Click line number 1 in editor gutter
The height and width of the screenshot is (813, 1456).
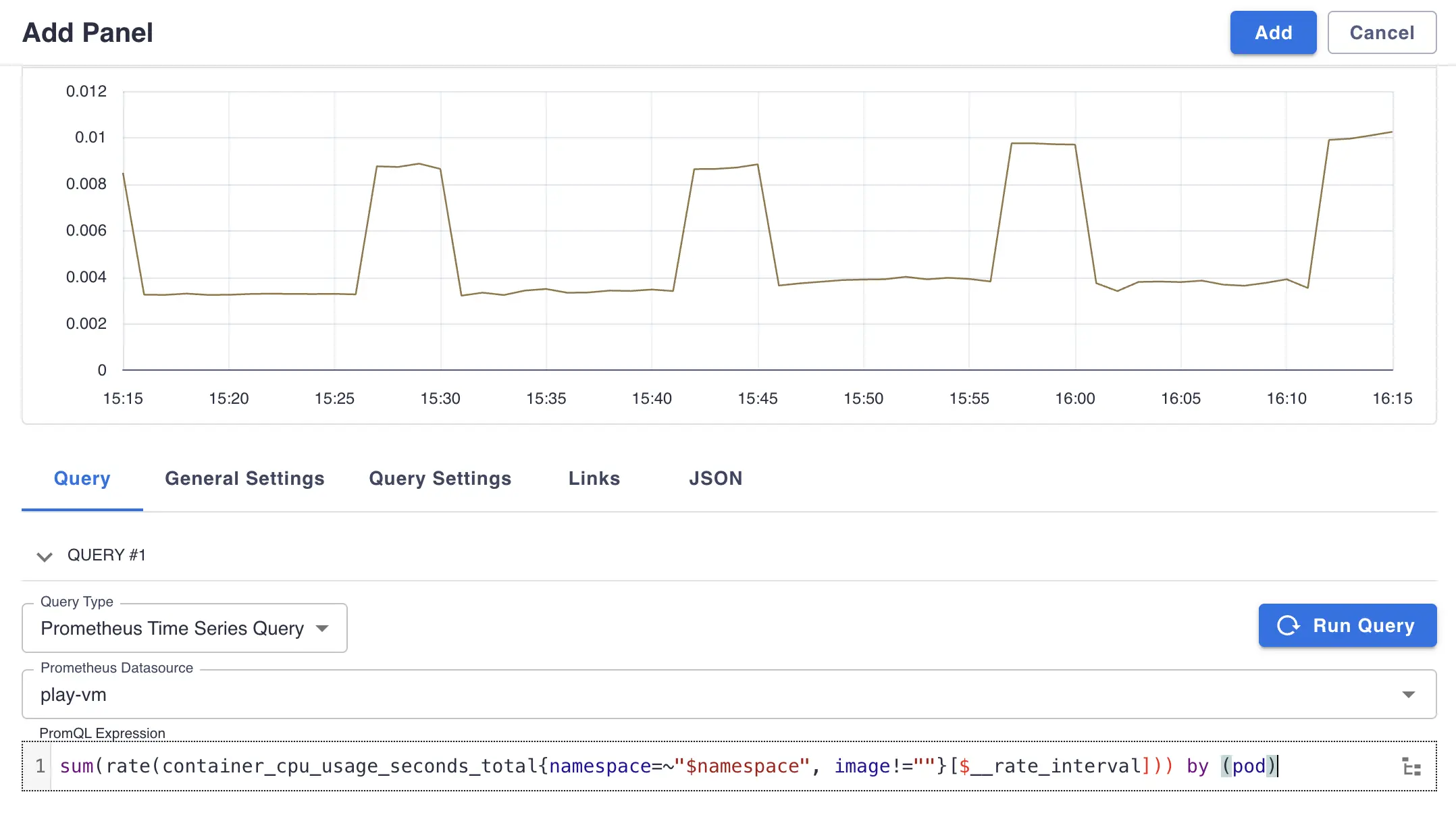41,766
